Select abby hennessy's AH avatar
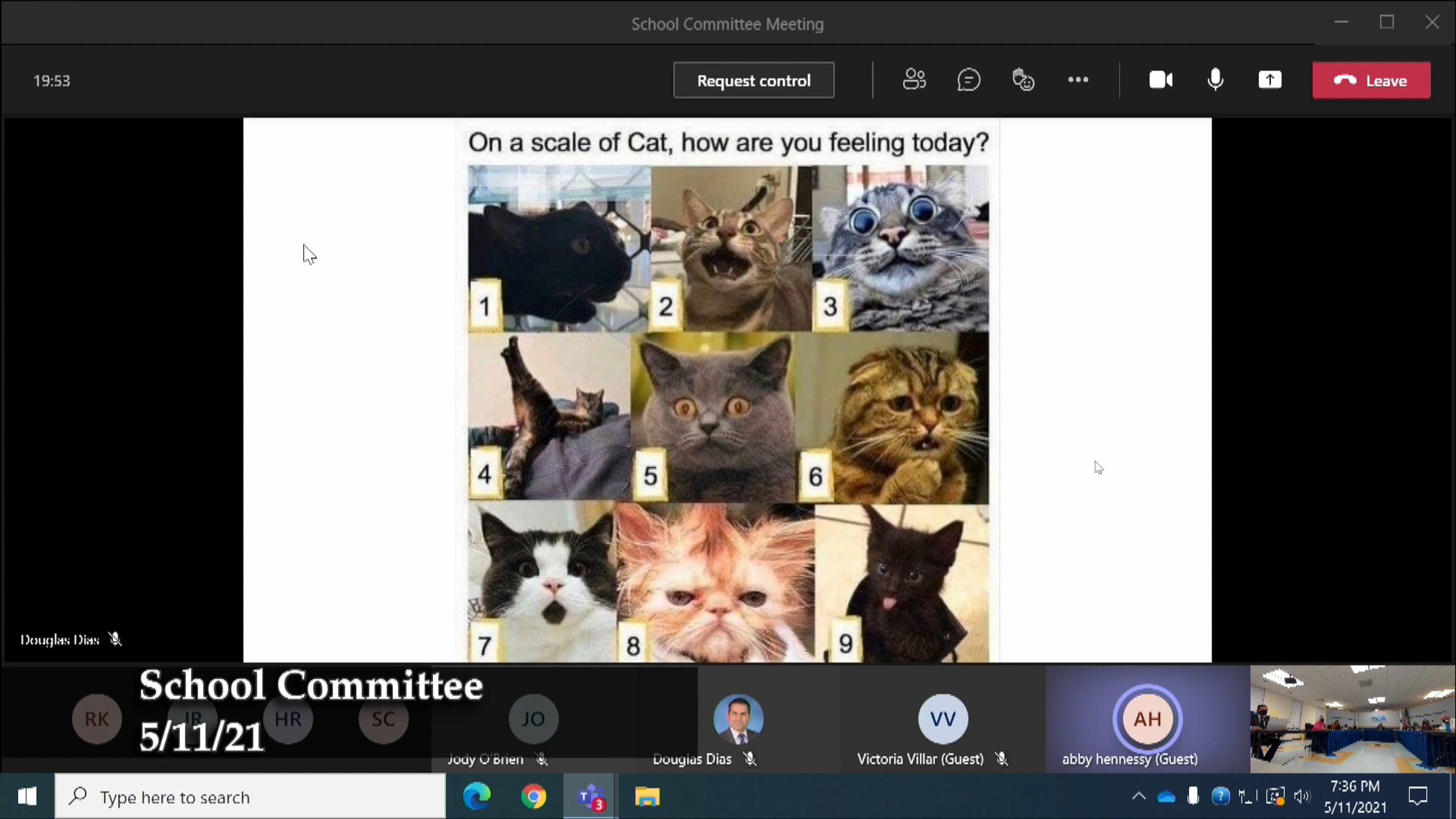1456x819 pixels. 1147,719
